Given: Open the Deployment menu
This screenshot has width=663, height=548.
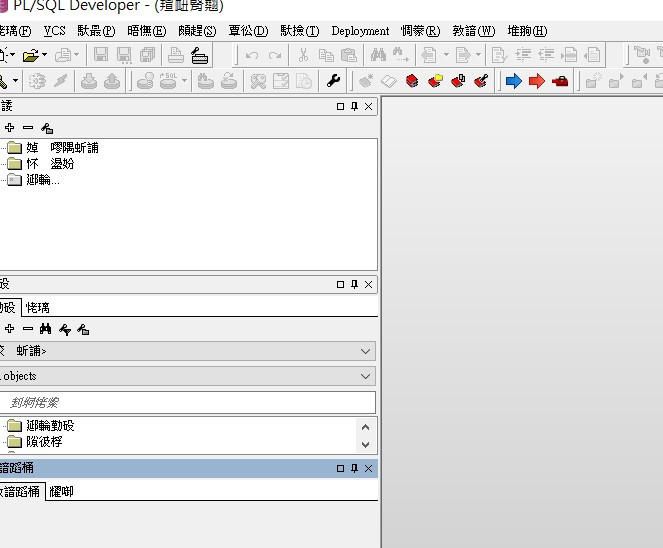Looking at the screenshot, I should pos(360,31).
